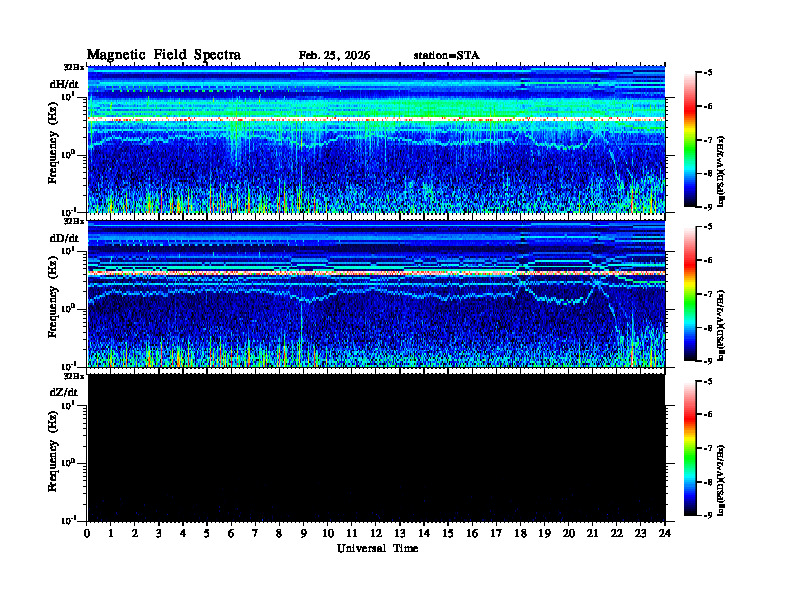
Task: Click the dH/dt spectrogram plot
Action: coord(376,139)
